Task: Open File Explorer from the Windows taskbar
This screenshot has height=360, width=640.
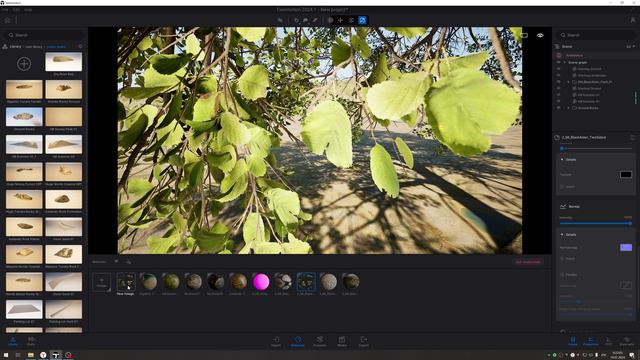Action: (x=31, y=355)
